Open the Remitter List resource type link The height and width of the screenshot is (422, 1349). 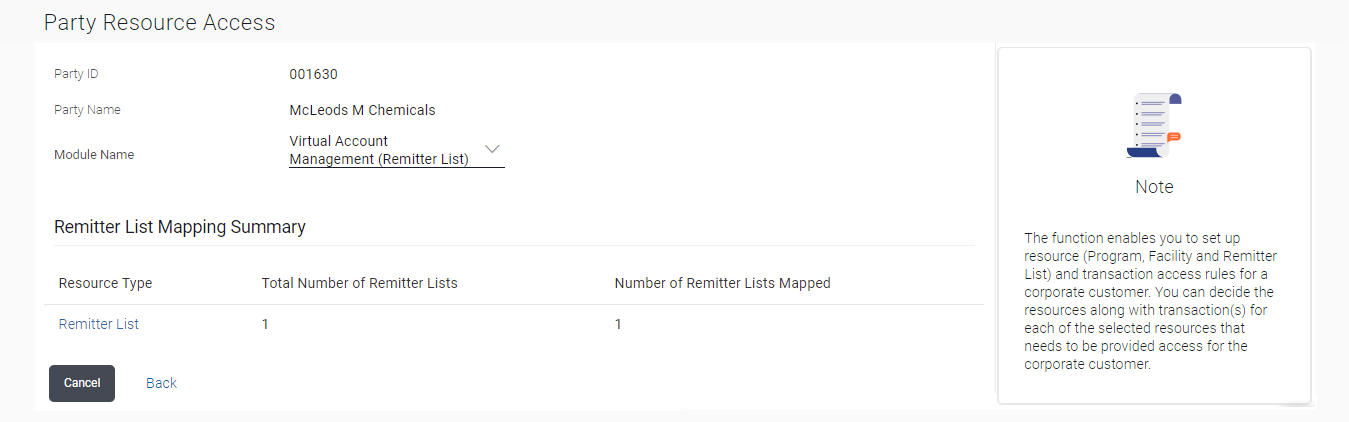tap(99, 324)
